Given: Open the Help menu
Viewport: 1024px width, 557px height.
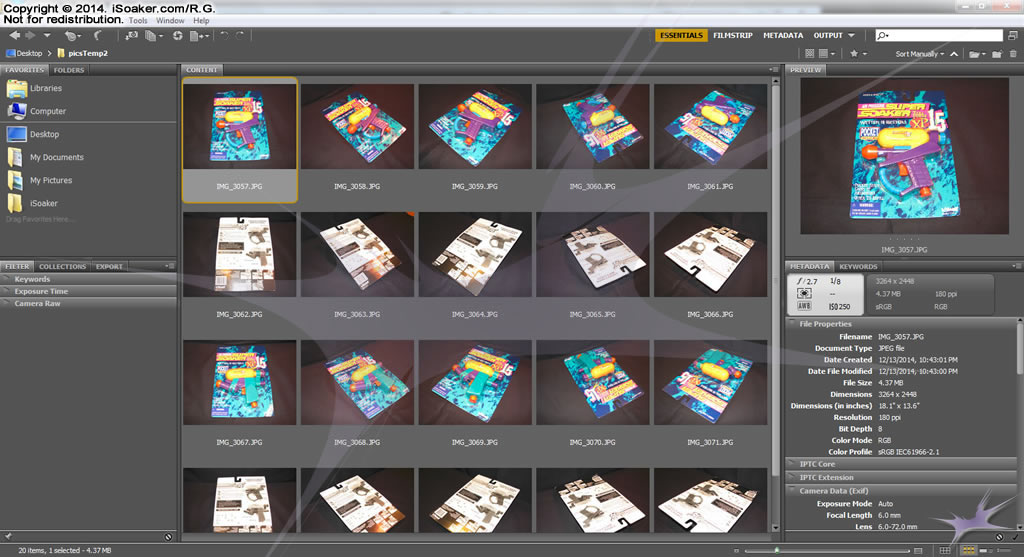Looking at the screenshot, I should pyautogui.click(x=201, y=21).
